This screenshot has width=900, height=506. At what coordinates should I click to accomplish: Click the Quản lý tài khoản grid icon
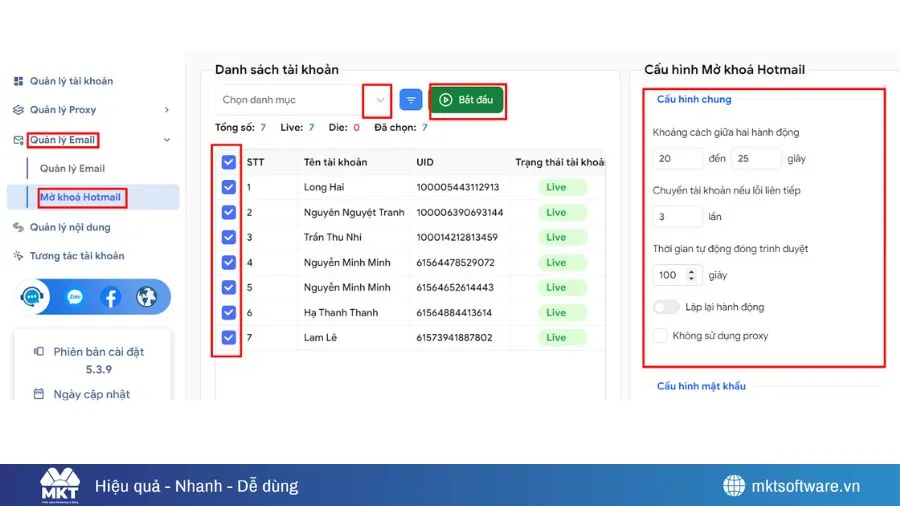18,81
